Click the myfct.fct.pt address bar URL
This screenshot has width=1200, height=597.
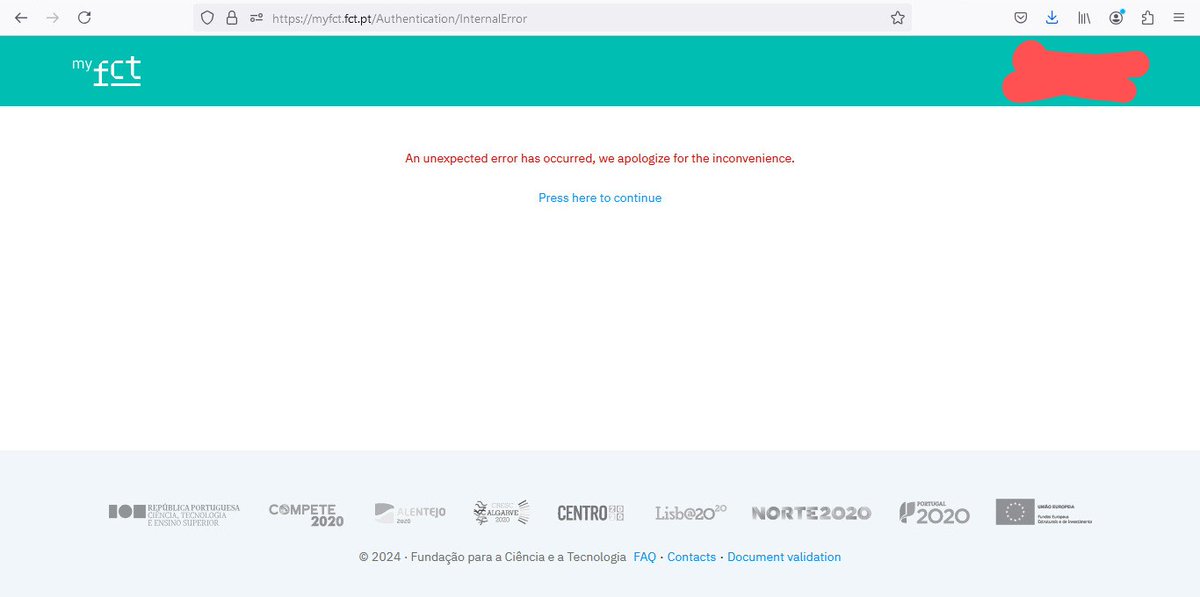399,18
